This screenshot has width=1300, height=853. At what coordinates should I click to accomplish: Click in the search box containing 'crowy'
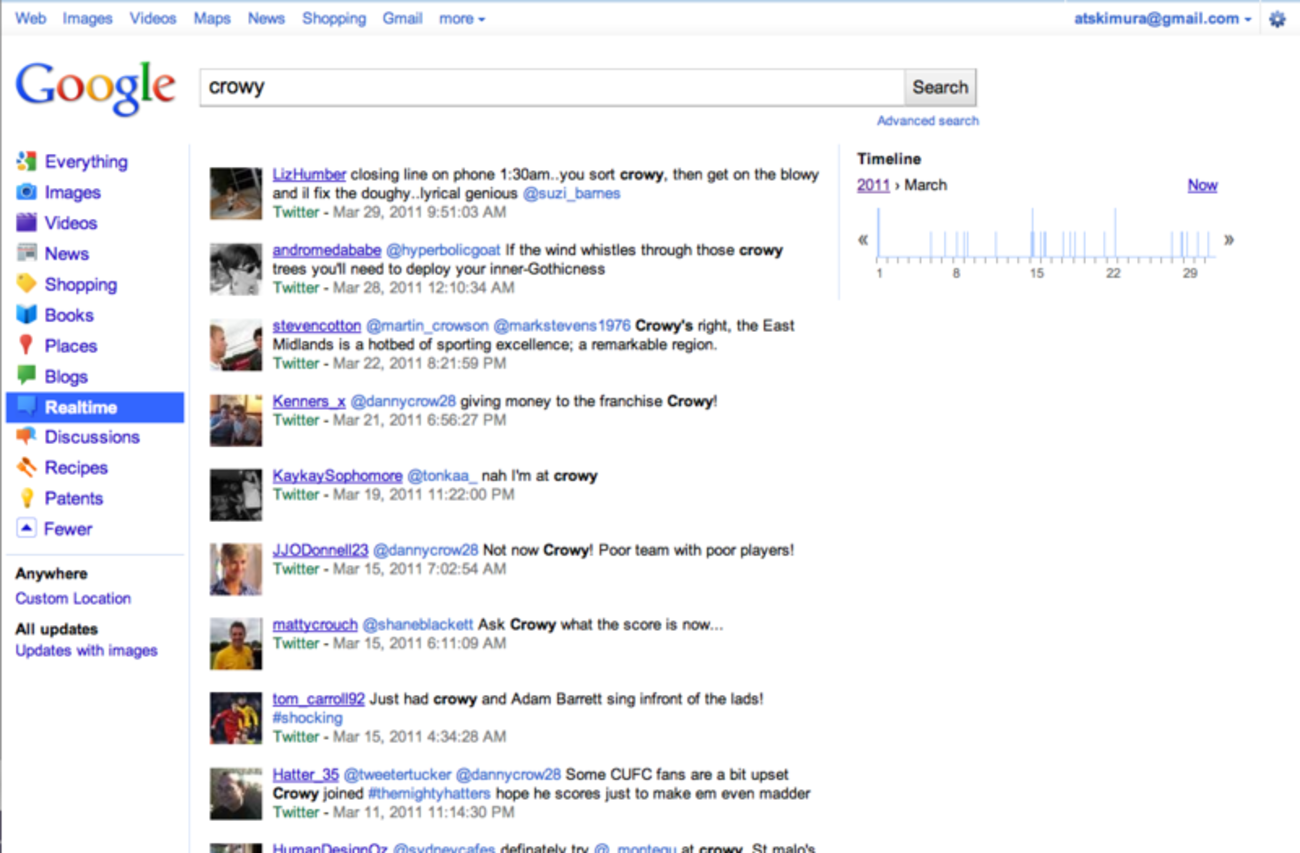tap(552, 87)
